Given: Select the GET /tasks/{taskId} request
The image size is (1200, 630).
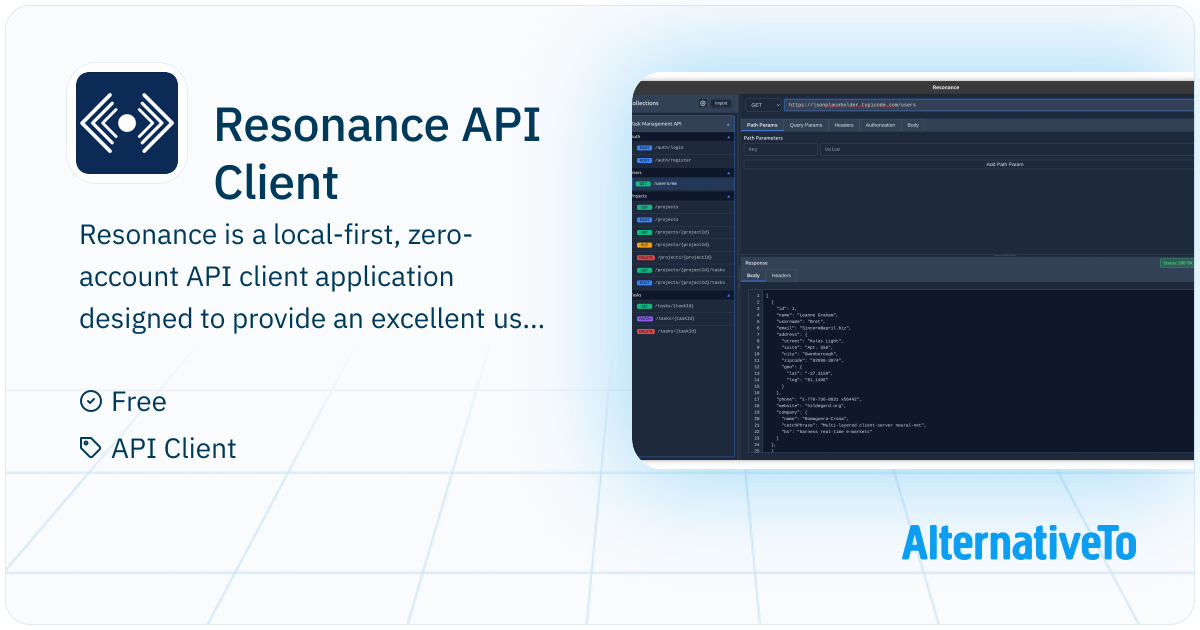Looking at the screenshot, I should (683, 306).
